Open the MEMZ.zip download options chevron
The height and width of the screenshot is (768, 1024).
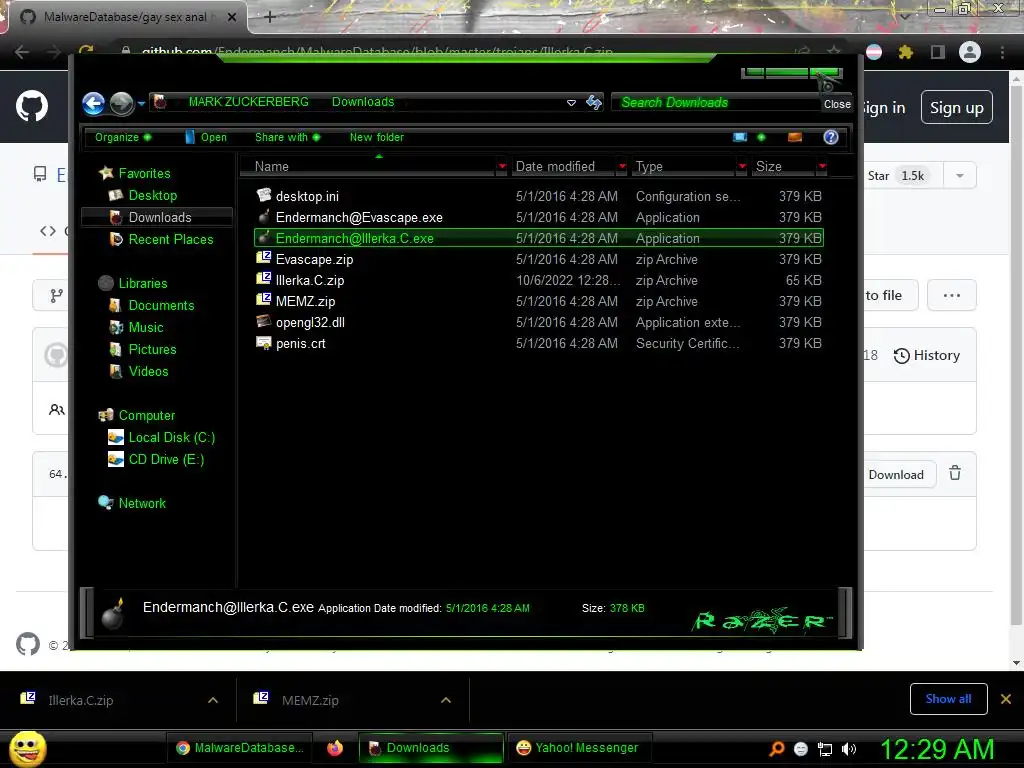click(x=446, y=700)
